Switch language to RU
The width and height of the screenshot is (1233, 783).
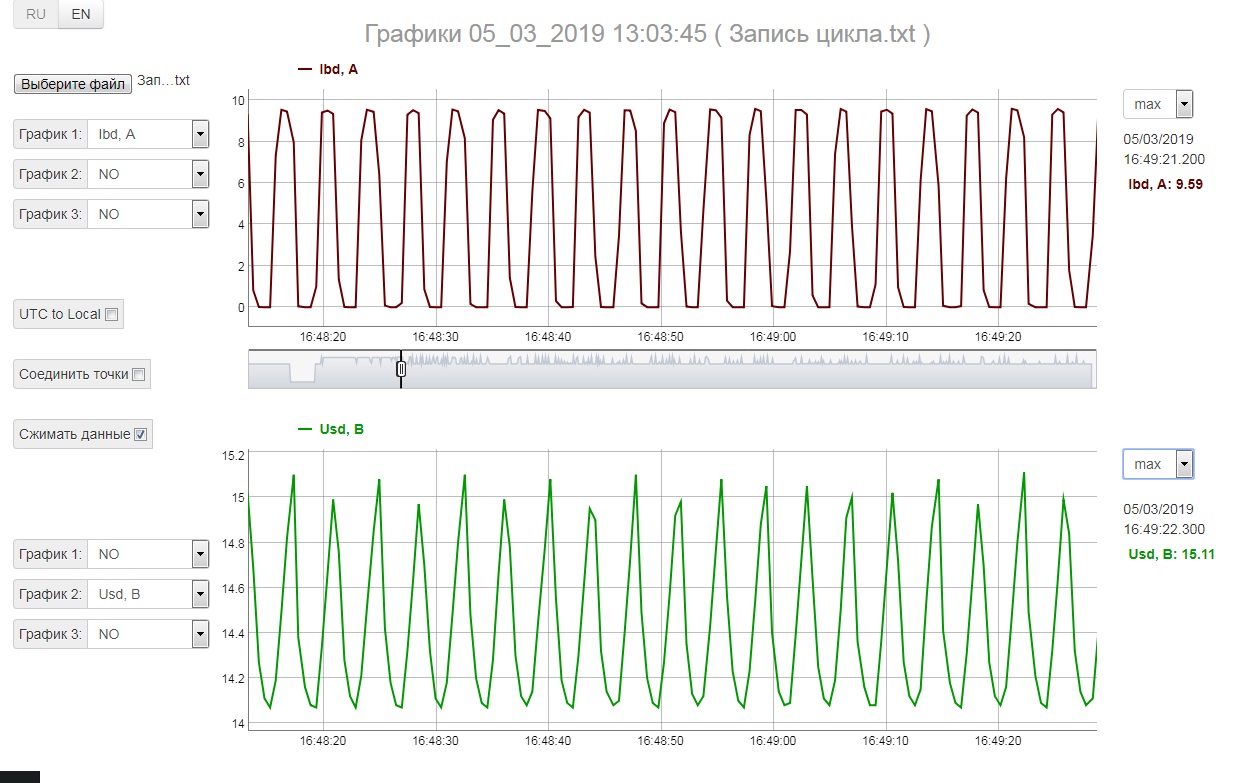[x=36, y=15]
